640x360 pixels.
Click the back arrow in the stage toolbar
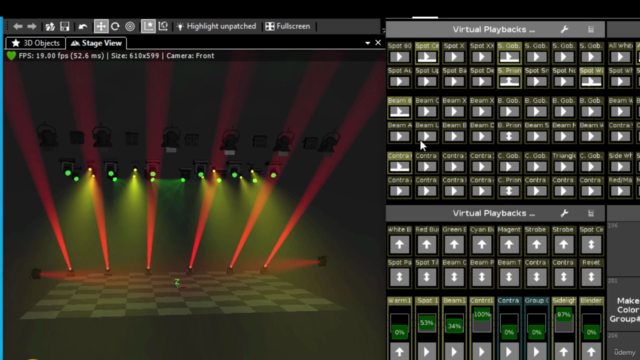(18, 27)
